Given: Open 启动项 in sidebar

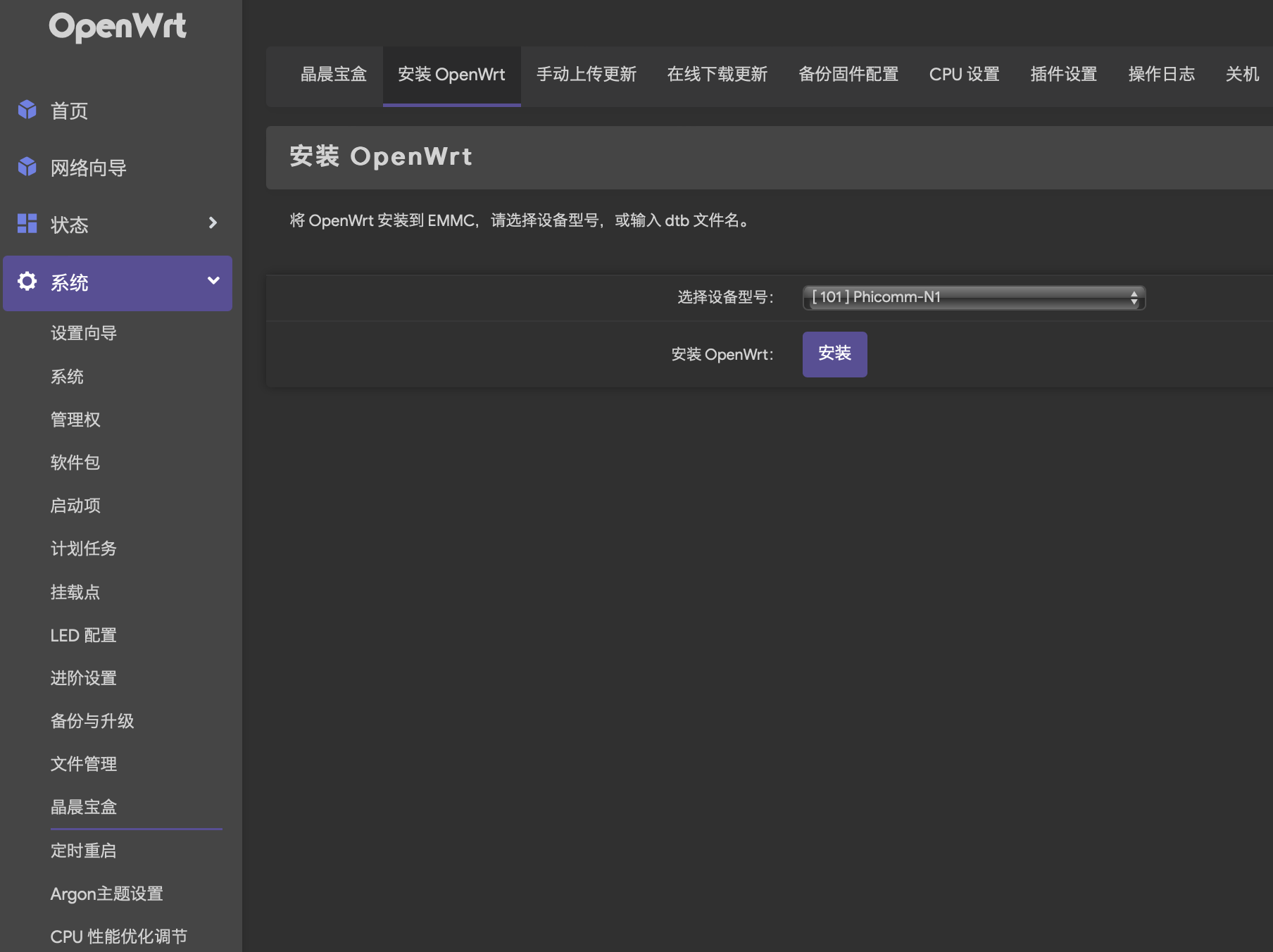Looking at the screenshot, I should [x=75, y=506].
